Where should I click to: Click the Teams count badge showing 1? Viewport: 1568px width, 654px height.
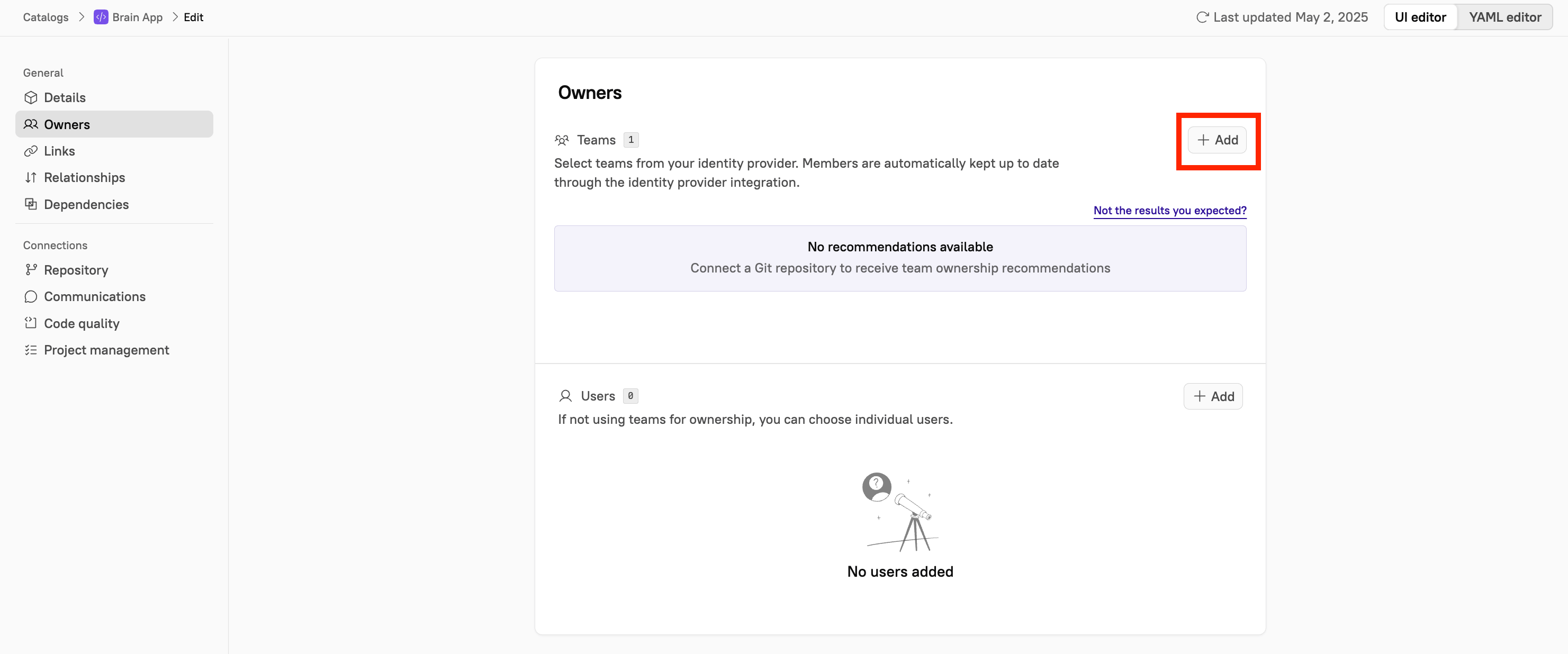[x=631, y=140]
